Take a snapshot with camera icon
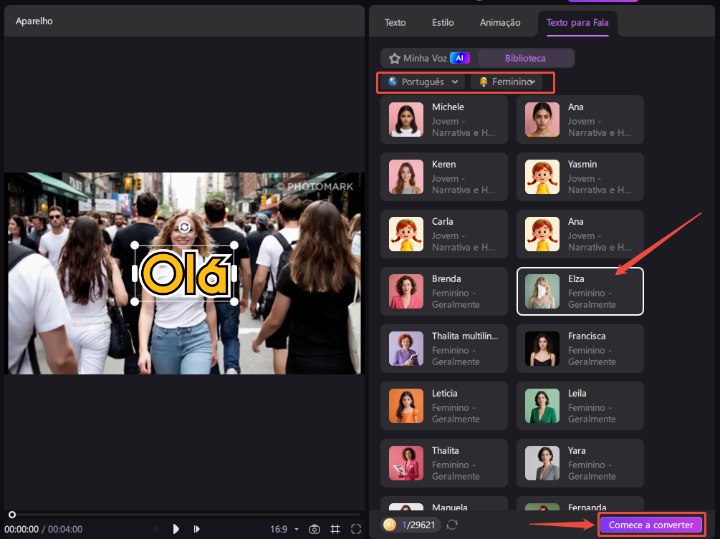The image size is (720, 539). (314, 529)
